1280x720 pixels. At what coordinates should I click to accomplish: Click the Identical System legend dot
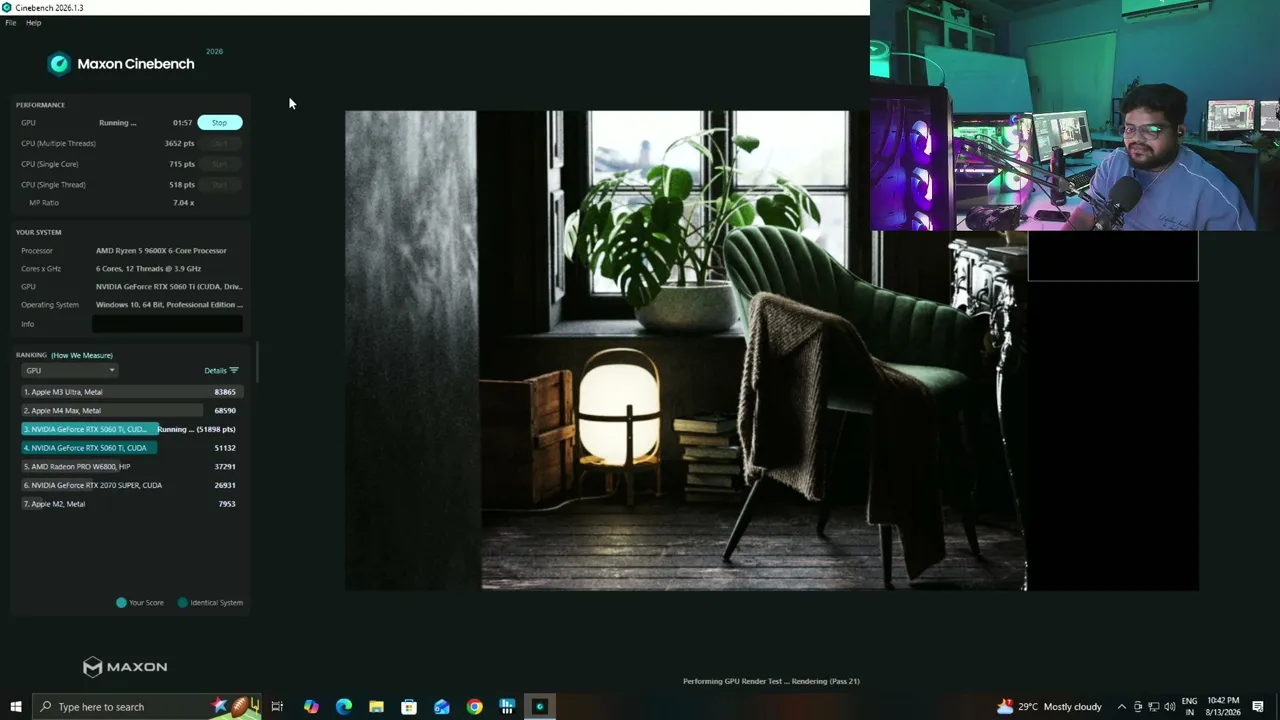(x=182, y=603)
